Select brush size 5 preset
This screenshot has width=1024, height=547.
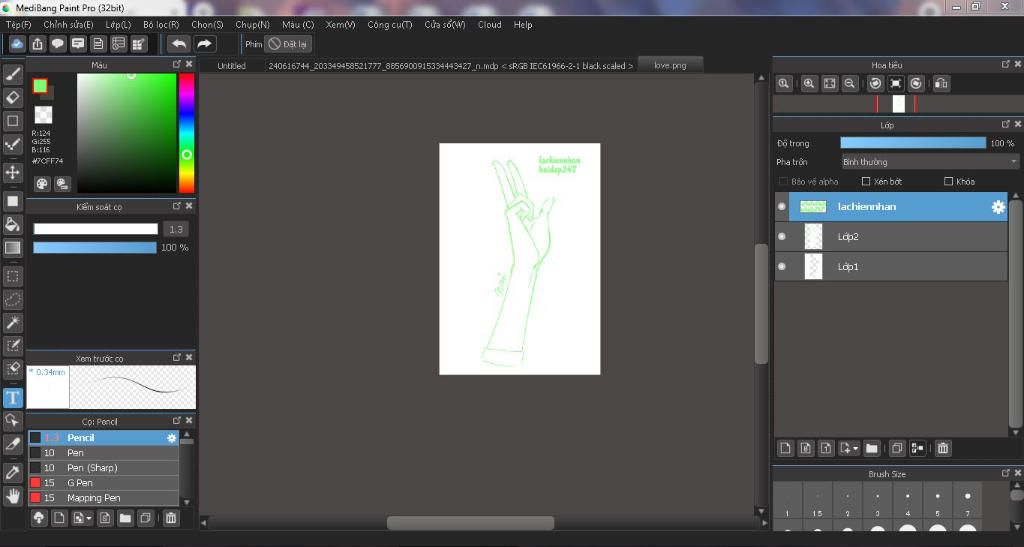(x=937, y=502)
